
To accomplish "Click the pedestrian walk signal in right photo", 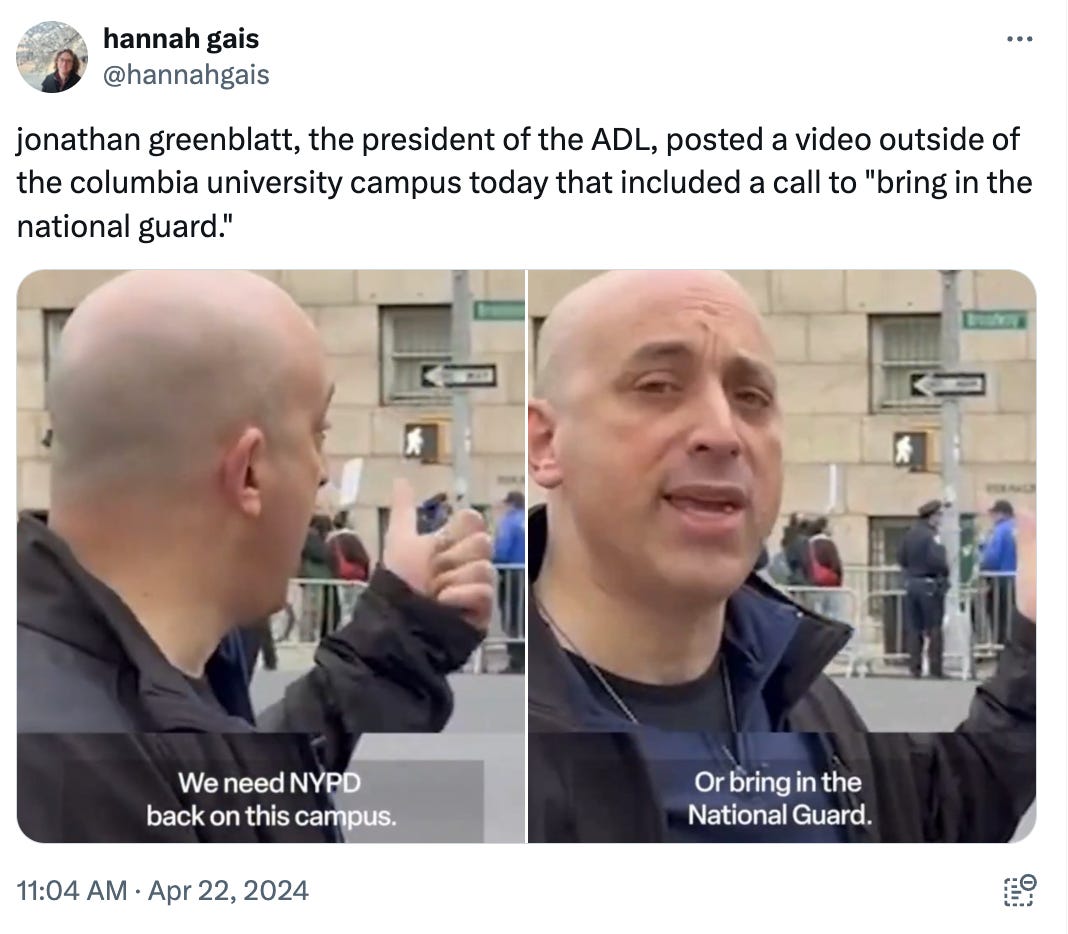I will pos(910,450).
